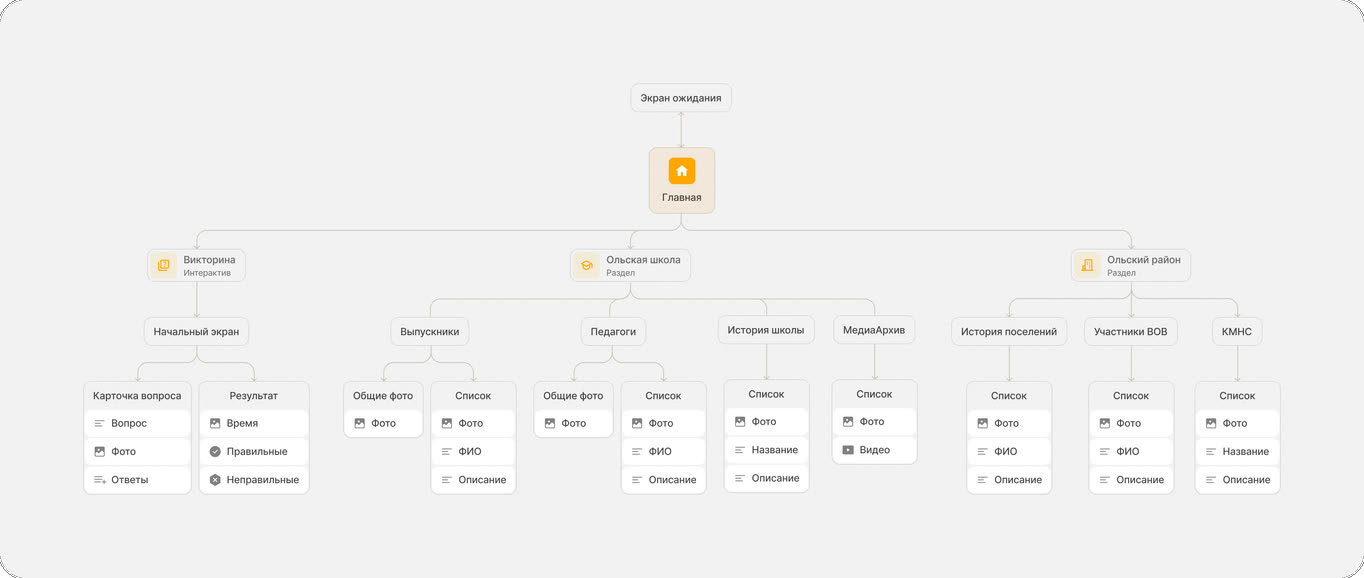Click the orange home icon on Главная
The width and height of the screenshot is (1364, 578).
682,171
